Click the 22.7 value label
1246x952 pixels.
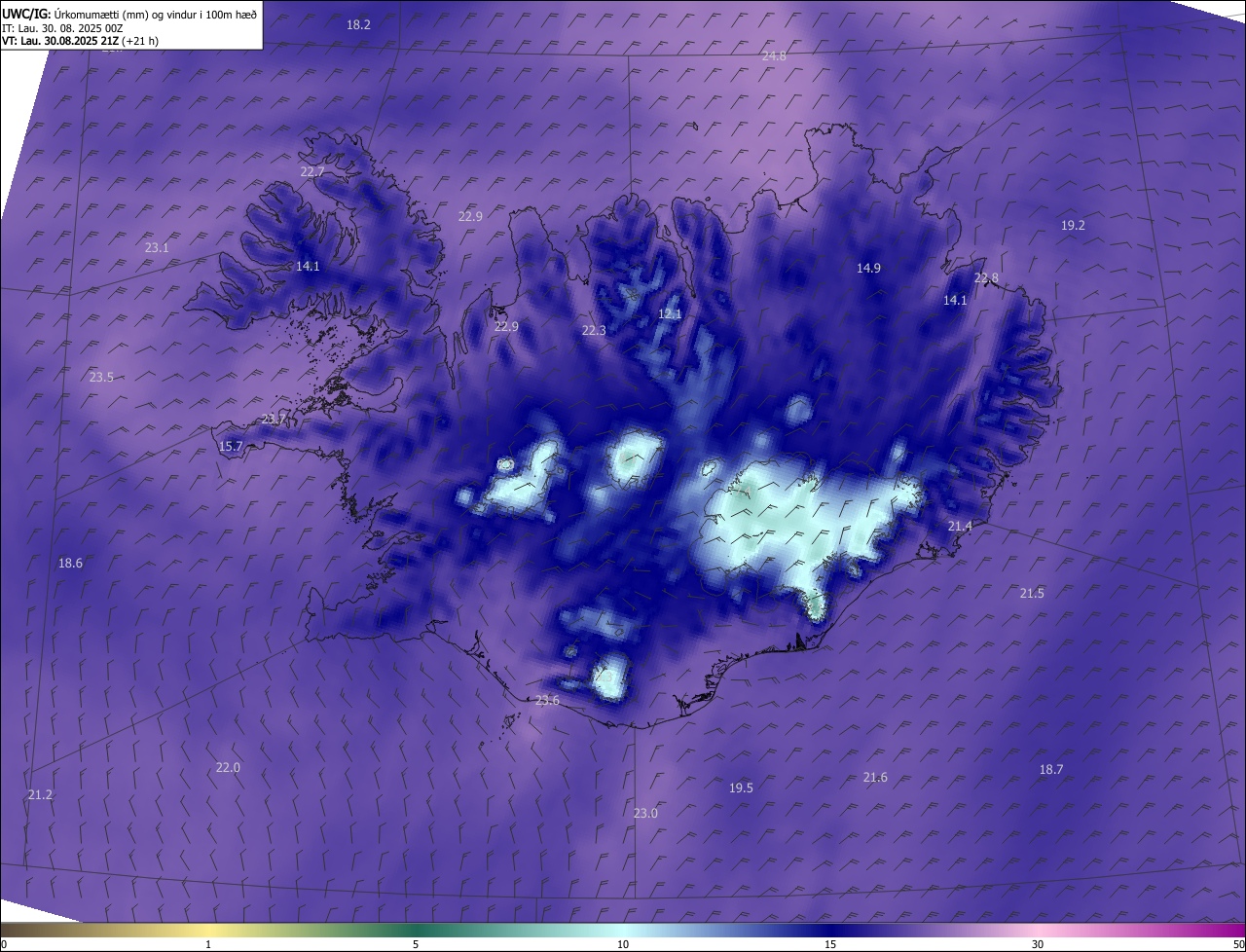(x=312, y=171)
